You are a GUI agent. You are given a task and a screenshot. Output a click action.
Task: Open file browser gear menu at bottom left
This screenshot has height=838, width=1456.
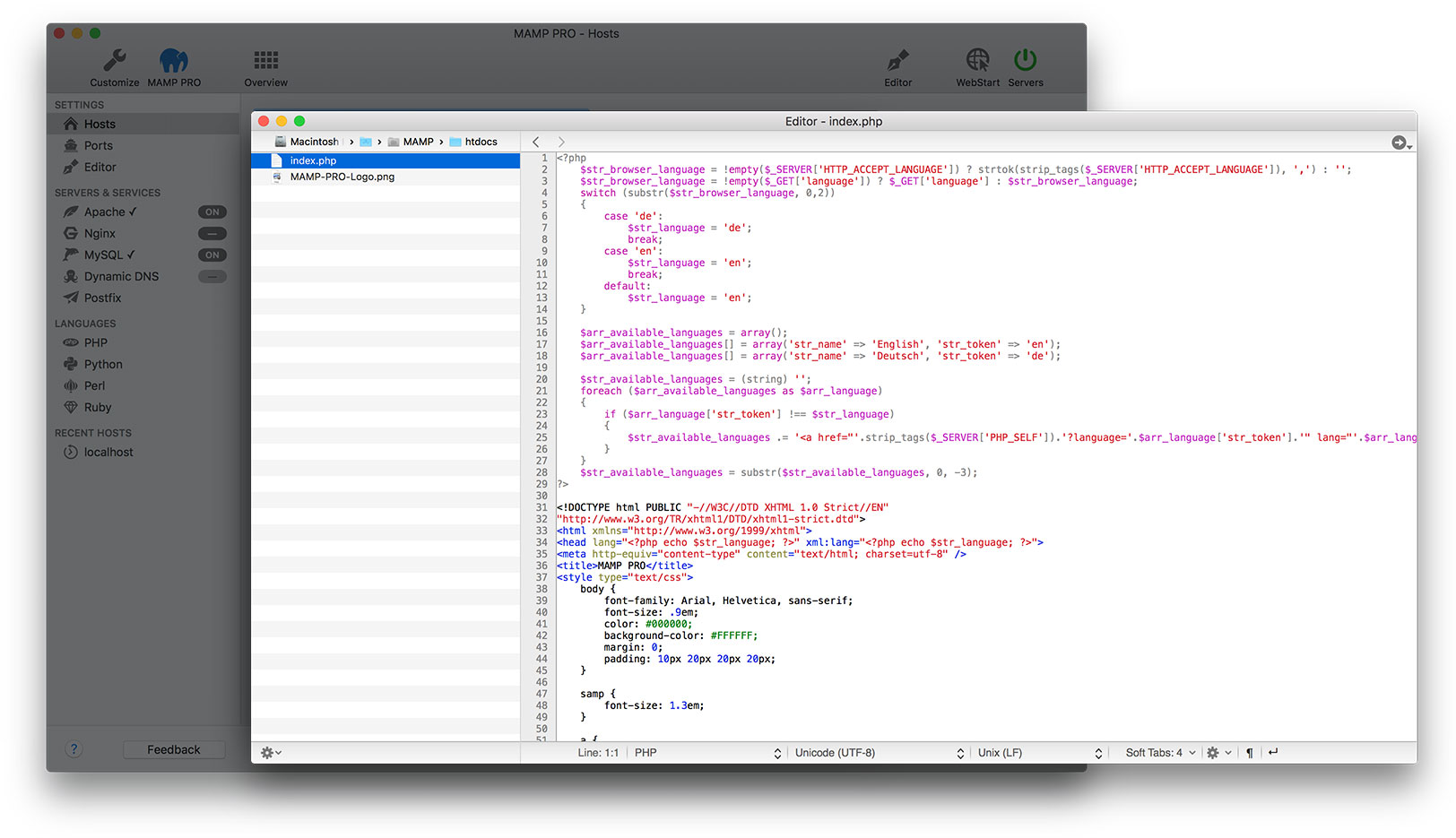tap(271, 753)
